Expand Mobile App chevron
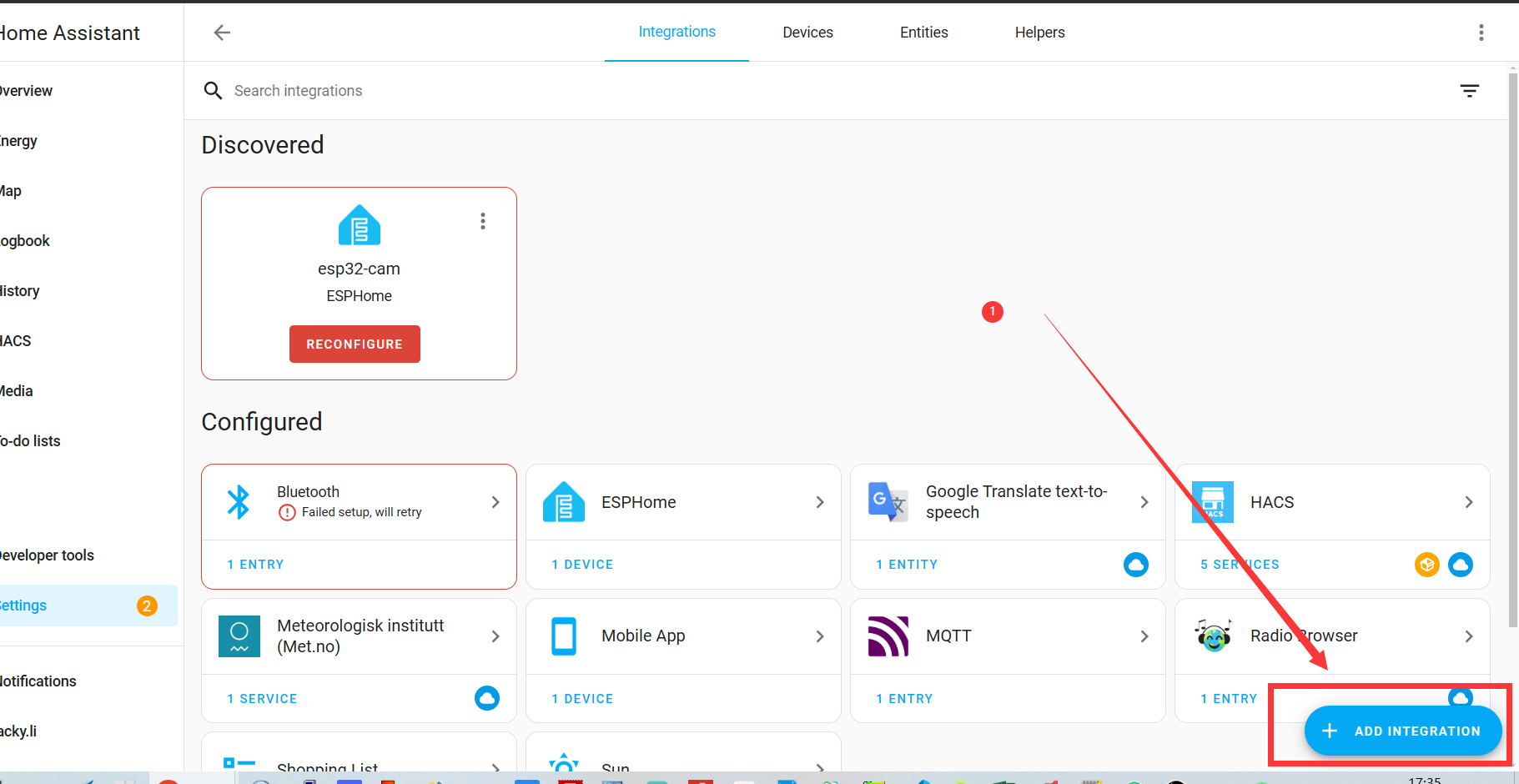Viewport: 1519px width, 784px height. [x=820, y=636]
